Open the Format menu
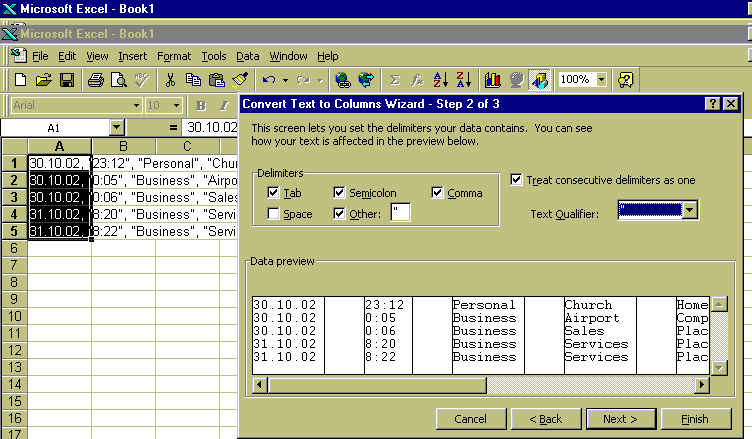The width and height of the screenshot is (752, 439). 174,56
